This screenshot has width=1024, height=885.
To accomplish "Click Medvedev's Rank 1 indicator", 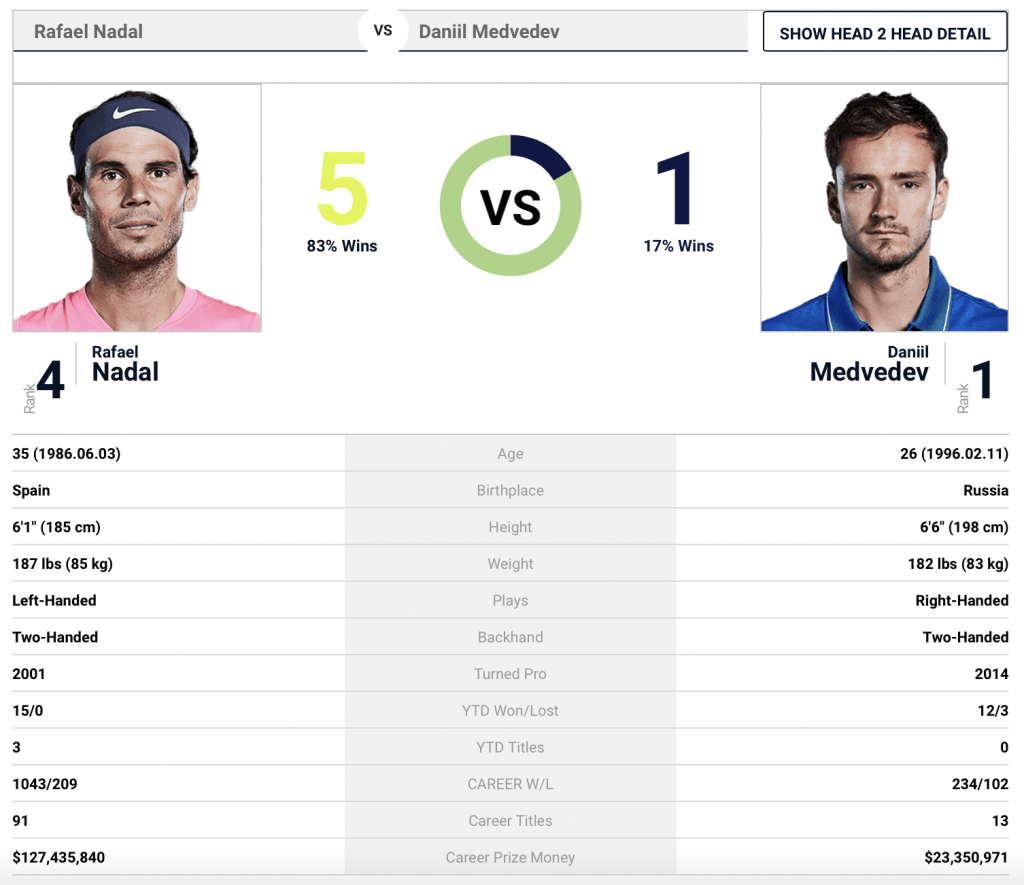I will click(x=975, y=382).
